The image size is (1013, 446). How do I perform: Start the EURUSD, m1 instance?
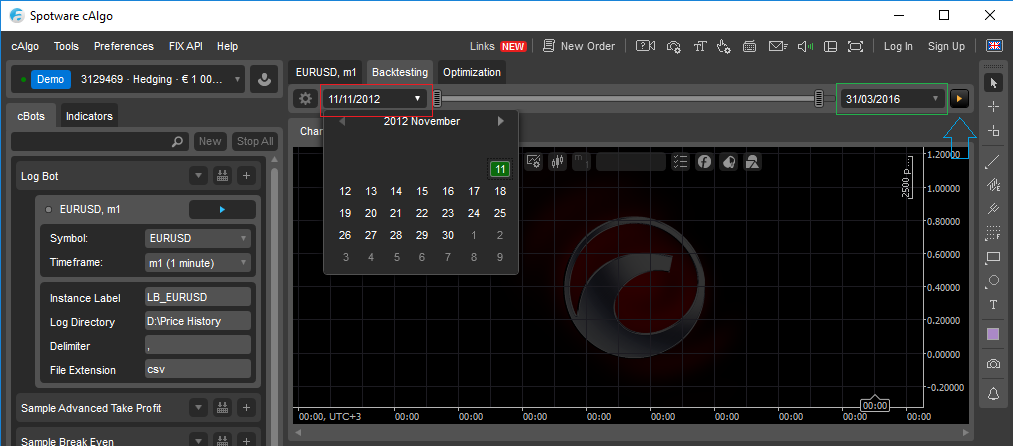pyautogui.click(x=222, y=209)
